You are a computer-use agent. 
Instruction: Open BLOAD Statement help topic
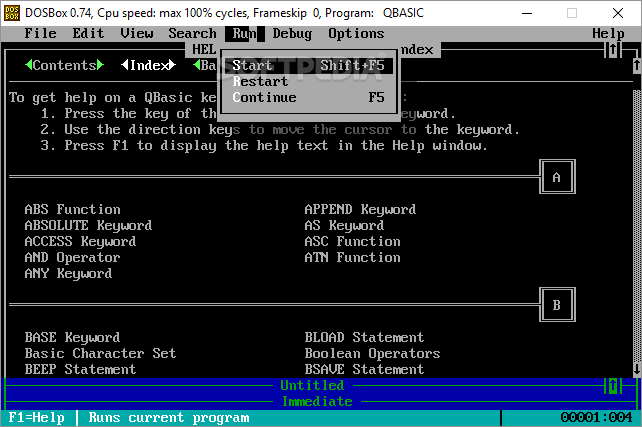click(x=364, y=337)
